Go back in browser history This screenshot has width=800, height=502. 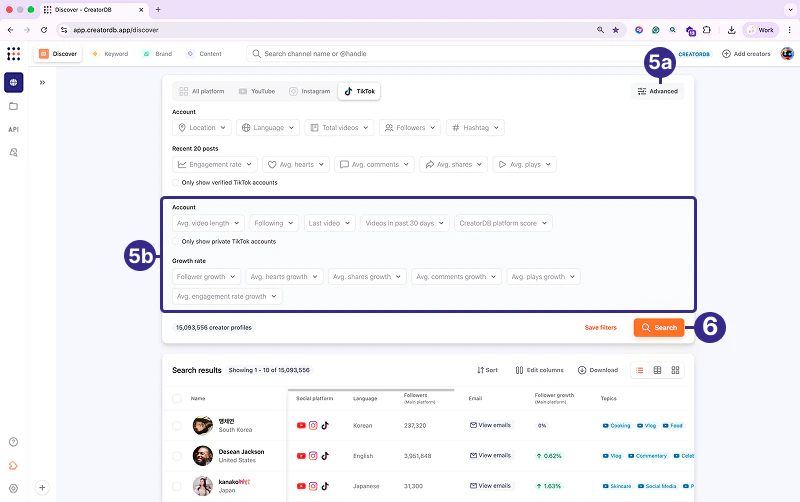pos(11,30)
